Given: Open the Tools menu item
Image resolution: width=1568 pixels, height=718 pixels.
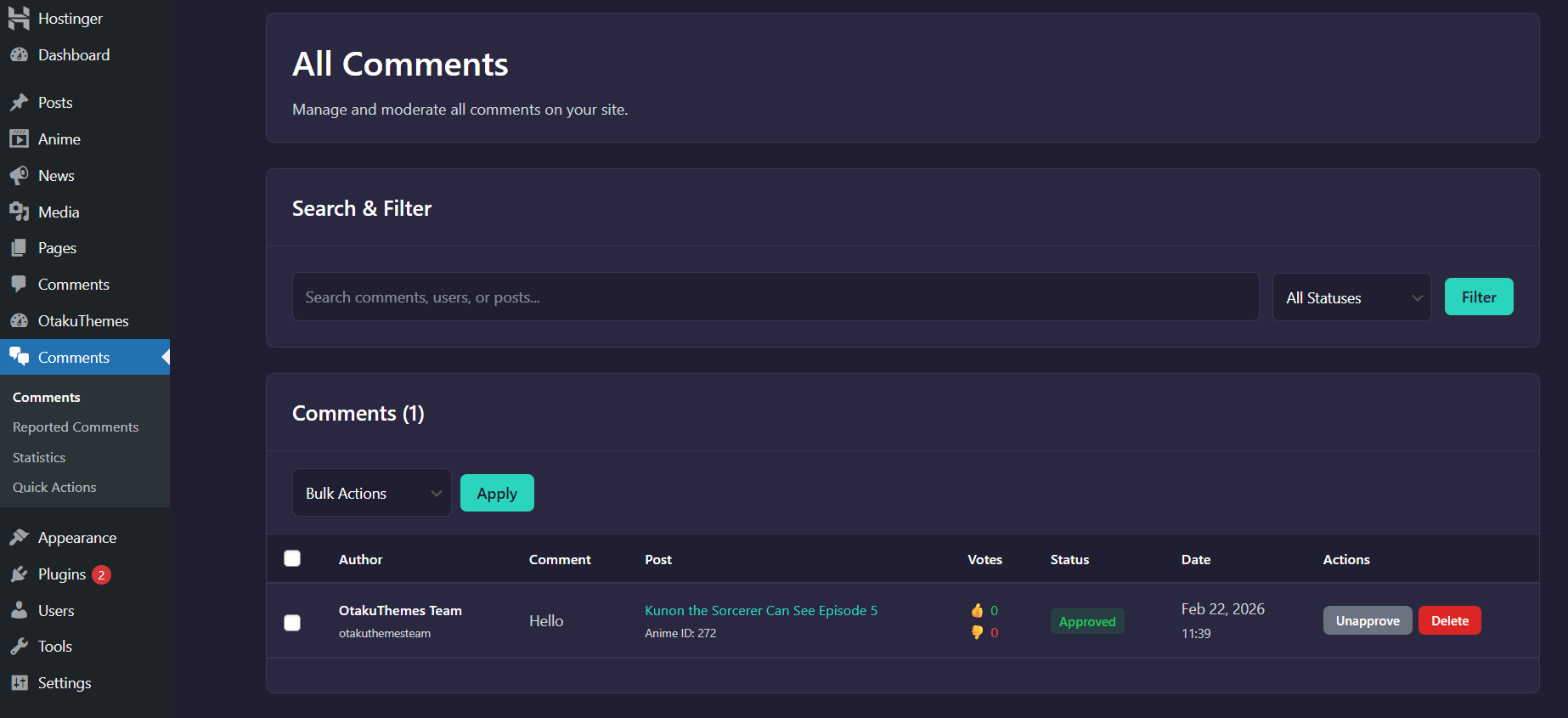Looking at the screenshot, I should point(55,647).
